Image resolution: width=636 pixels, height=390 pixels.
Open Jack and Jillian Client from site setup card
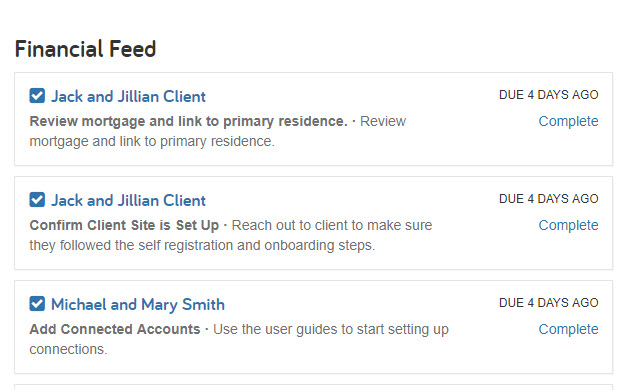tap(128, 200)
